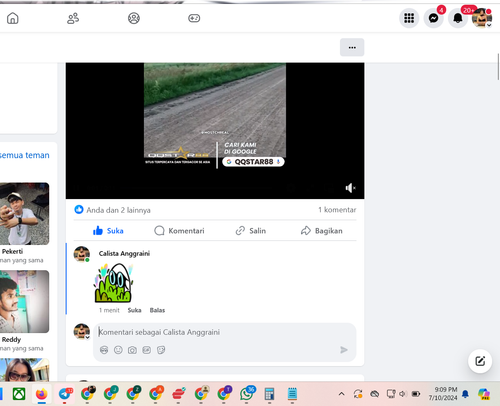
Task: Open taskbar notification bell
Action: click(465, 394)
